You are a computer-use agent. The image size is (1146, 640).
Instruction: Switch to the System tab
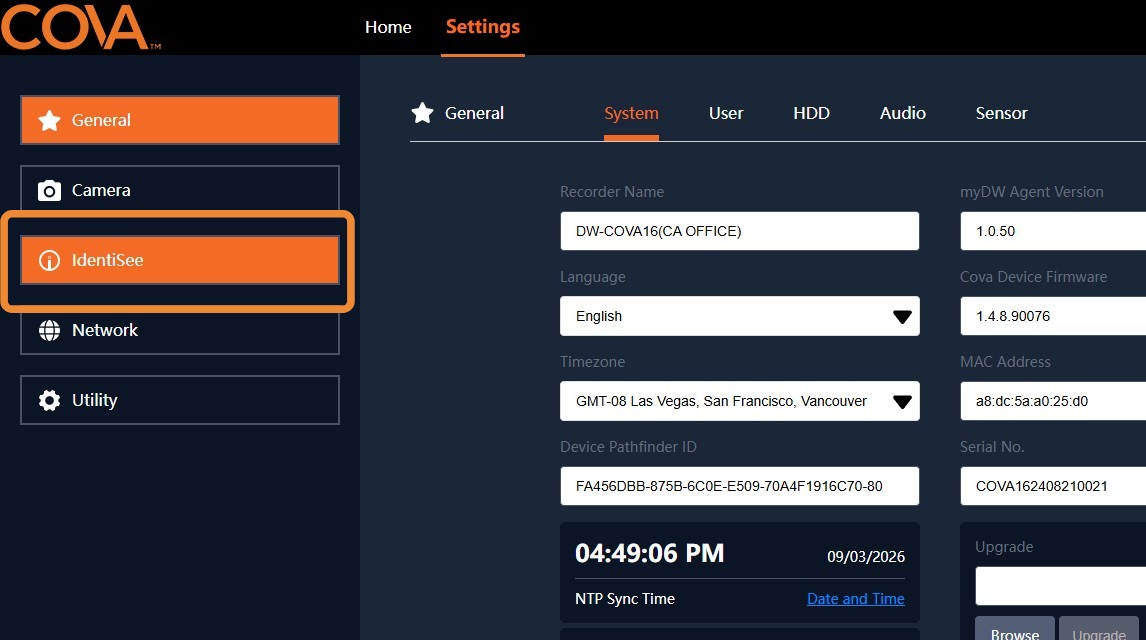coord(631,113)
